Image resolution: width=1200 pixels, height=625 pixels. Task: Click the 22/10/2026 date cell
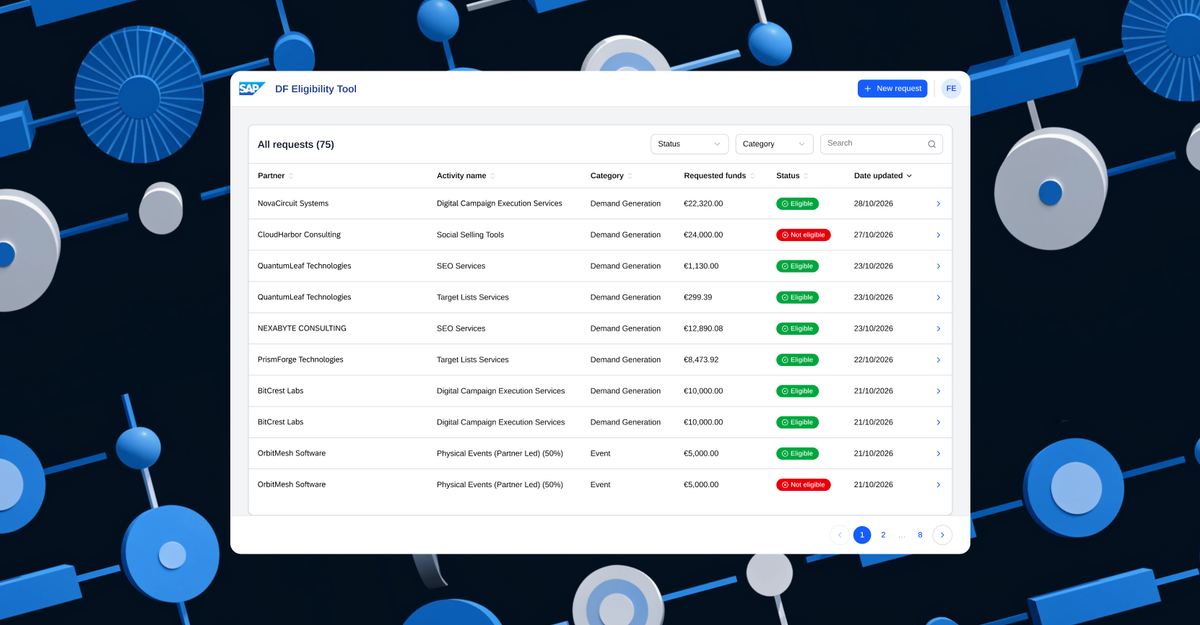pos(873,360)
